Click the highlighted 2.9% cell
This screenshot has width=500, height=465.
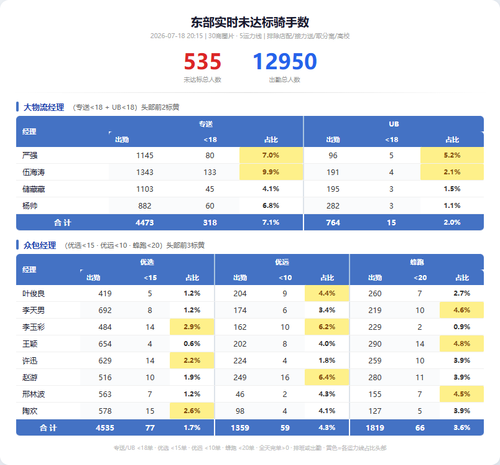point(192,327)
